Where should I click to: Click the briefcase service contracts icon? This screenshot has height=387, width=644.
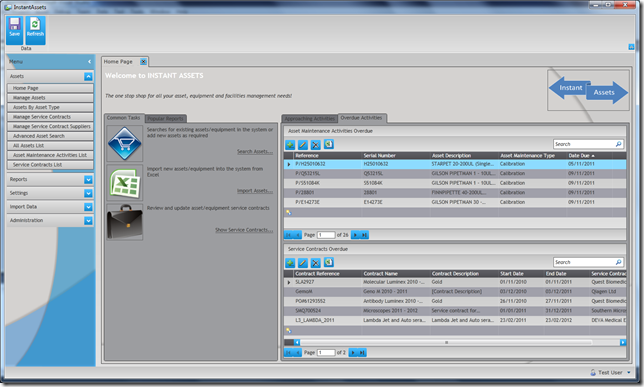pyautogui.click(x=124, y=222)
